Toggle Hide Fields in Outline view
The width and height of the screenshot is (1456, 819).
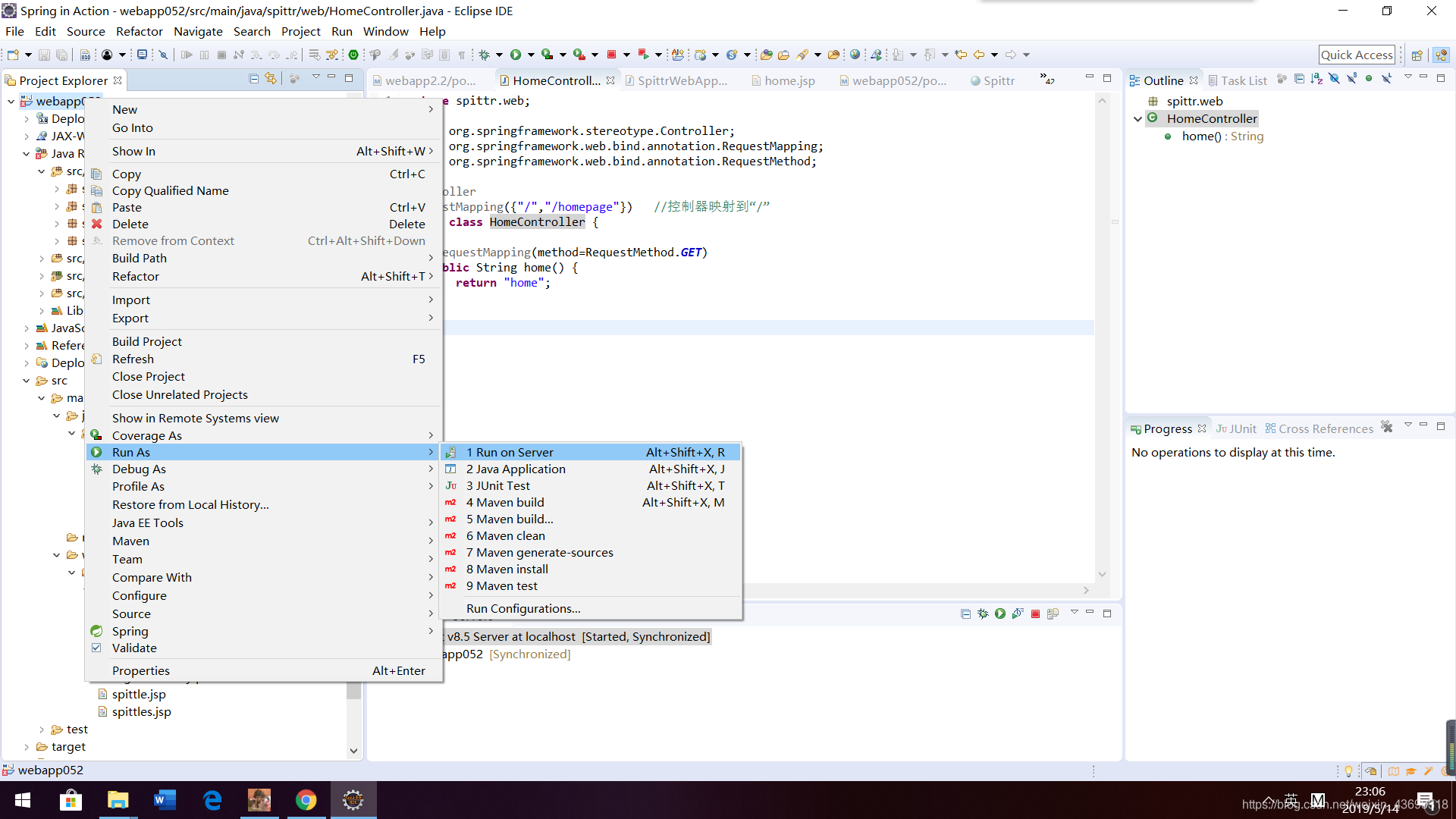[1334, 79]
